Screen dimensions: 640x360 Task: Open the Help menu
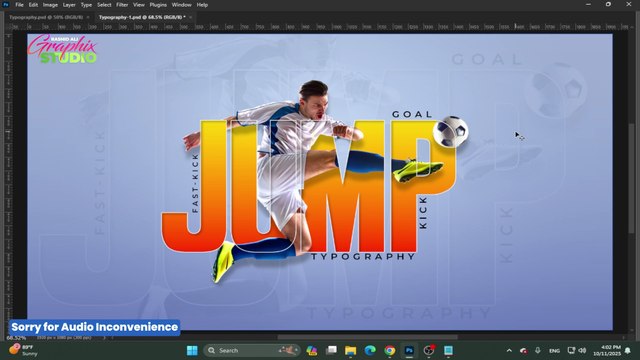[x=202, y=5]
